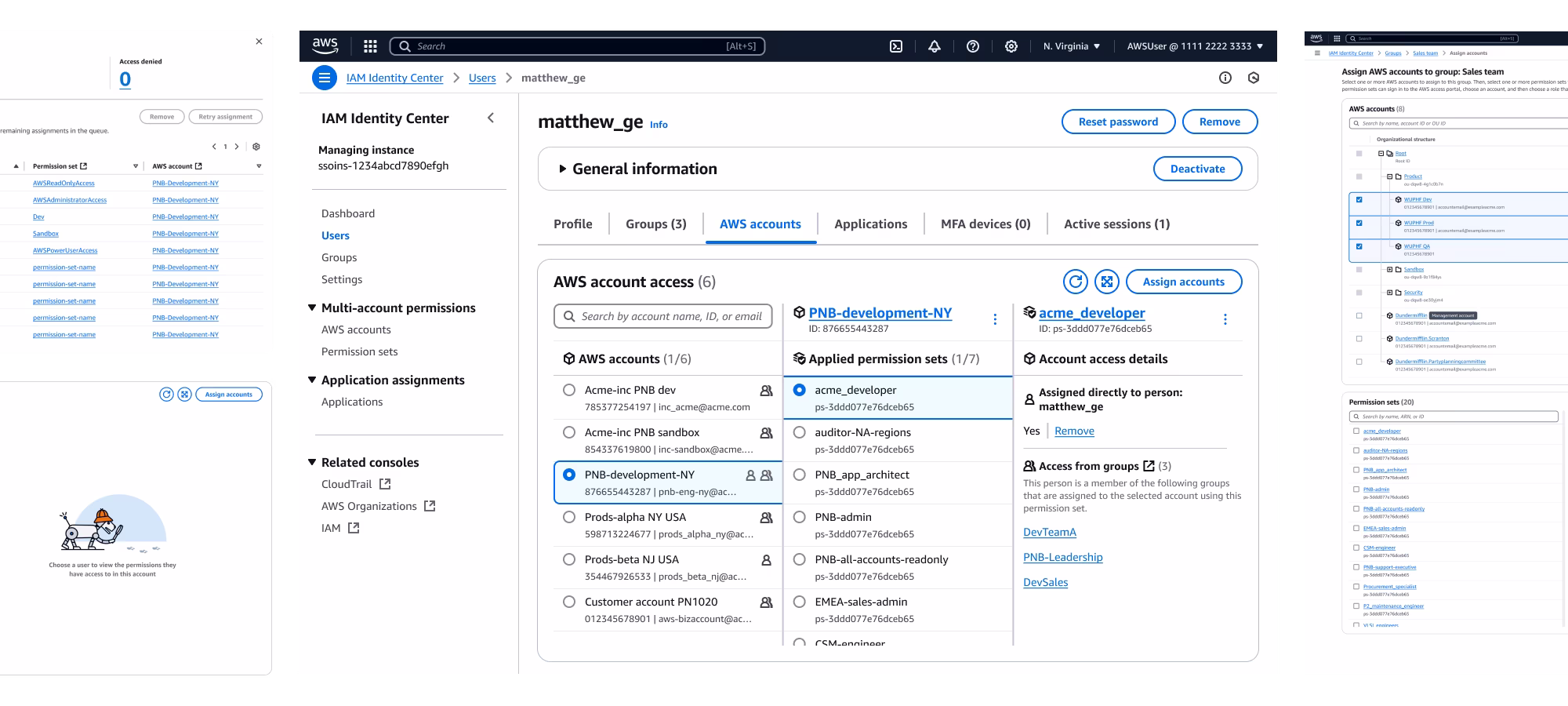1568x706 pixels.
Task: Collapse the Related consoles section
Action: 313,463
